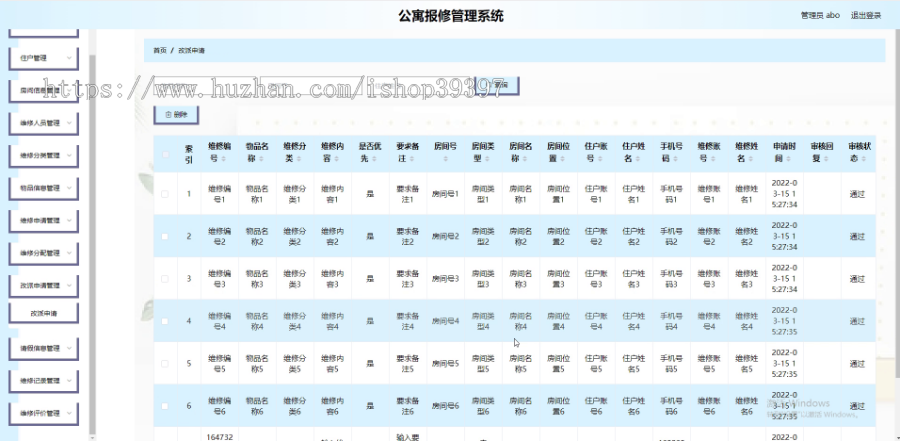This screenshot has height=441, width=900.
Task: Expand the 维修分配管理 sidebar menu
Action: [x=44, y=253]
